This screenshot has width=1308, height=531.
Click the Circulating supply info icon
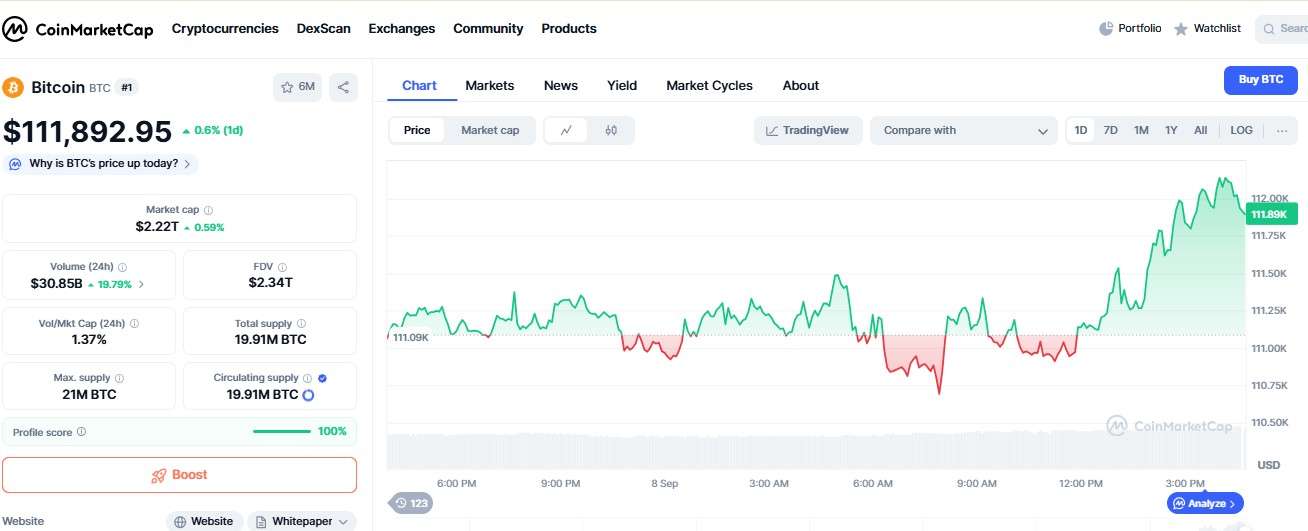(x=307, y=378)
